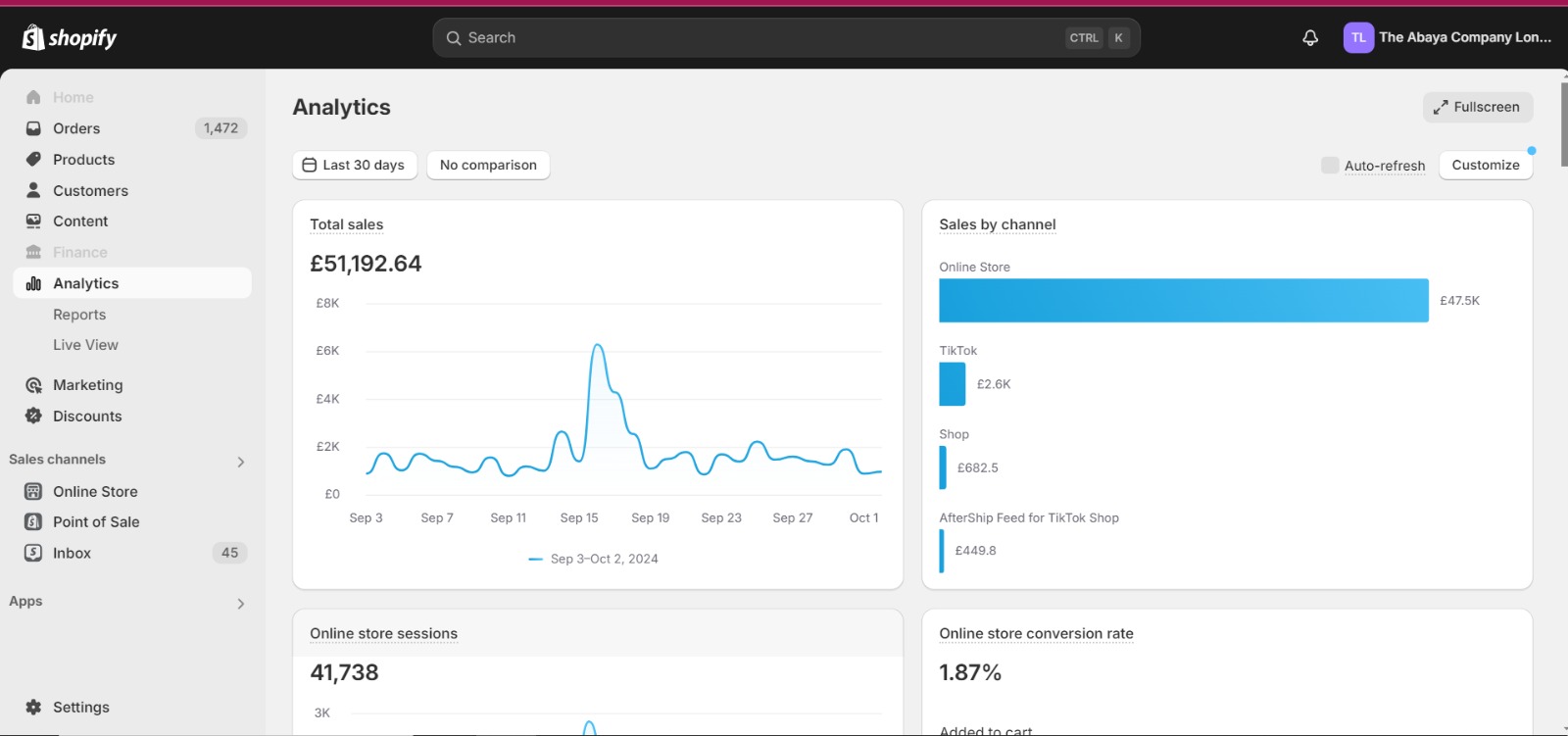Open Marketing target icon in sidebar
Viewport: 1568px width, 736px height.
(33, 385)
